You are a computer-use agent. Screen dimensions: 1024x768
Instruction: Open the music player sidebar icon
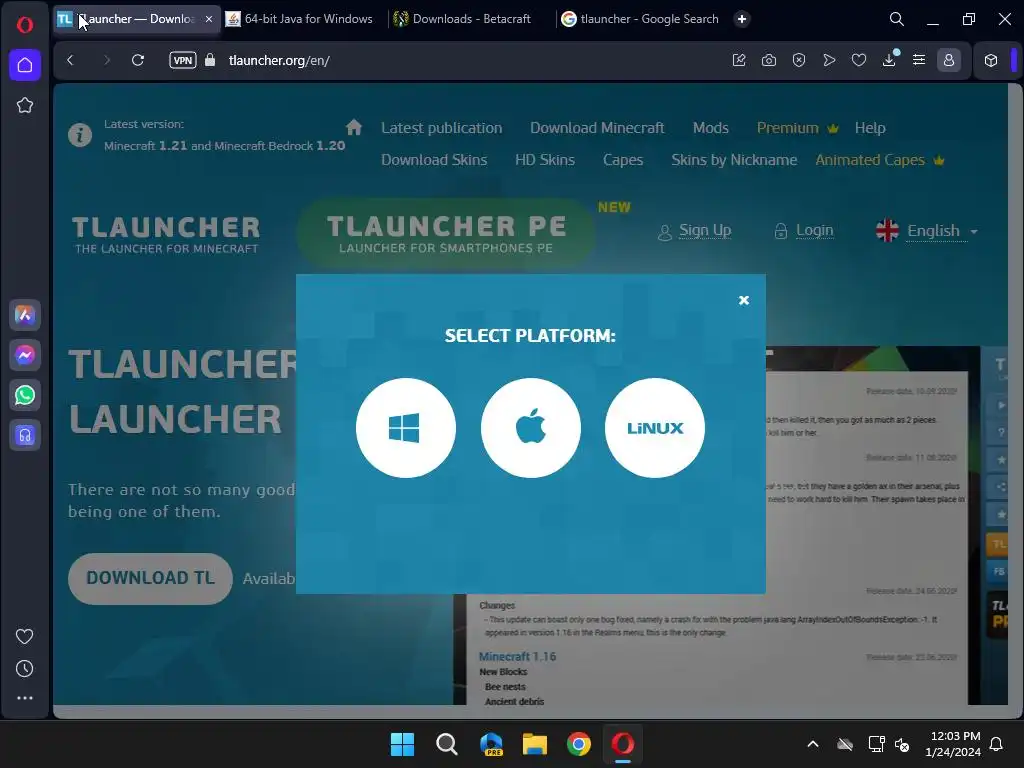[25, 436]
